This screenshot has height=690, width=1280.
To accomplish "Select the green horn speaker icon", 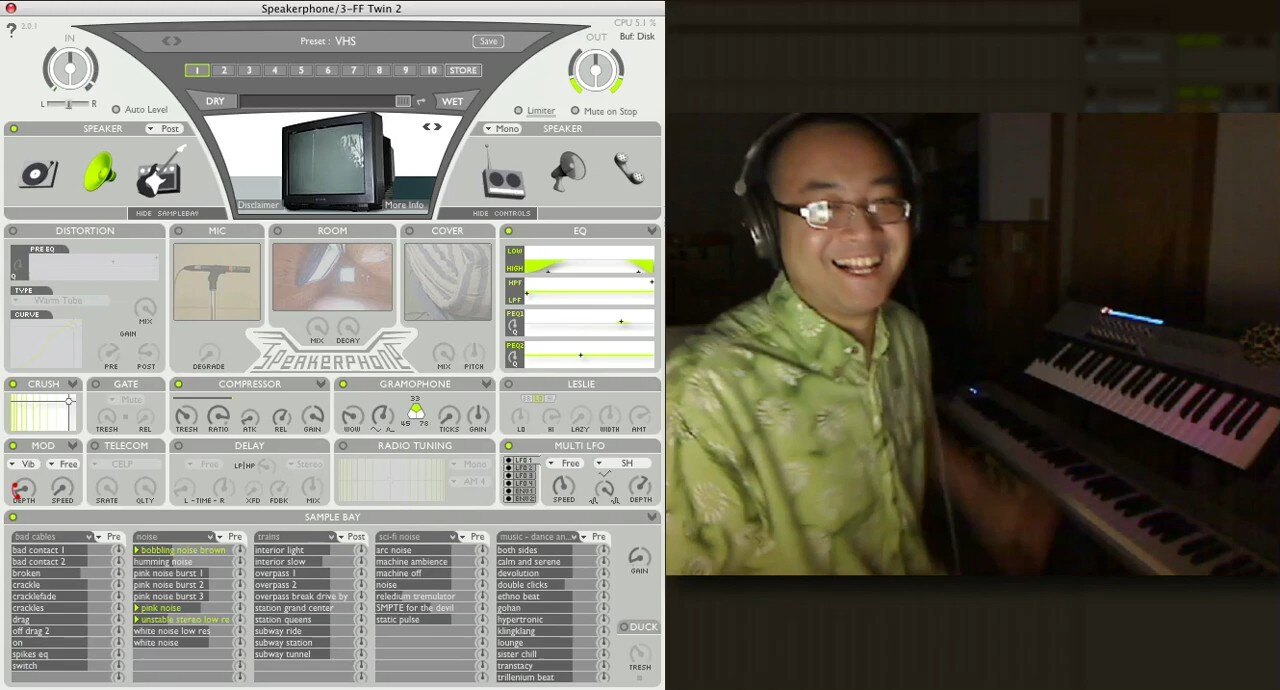I will [98, 171].
